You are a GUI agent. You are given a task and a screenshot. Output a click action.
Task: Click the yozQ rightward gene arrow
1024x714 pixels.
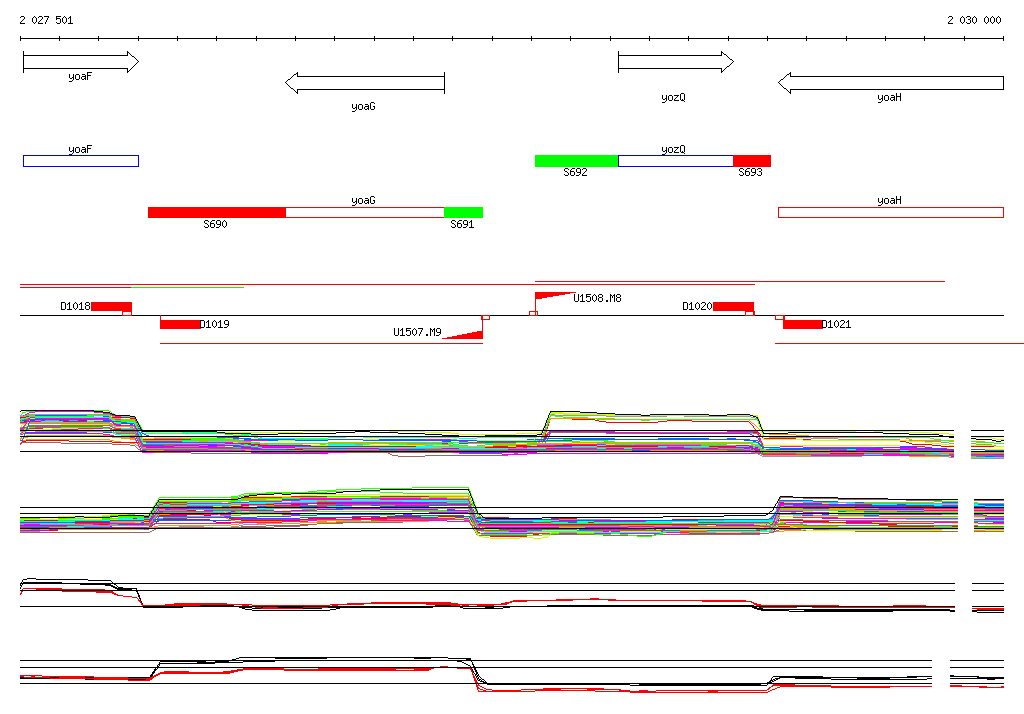[676, 62]
